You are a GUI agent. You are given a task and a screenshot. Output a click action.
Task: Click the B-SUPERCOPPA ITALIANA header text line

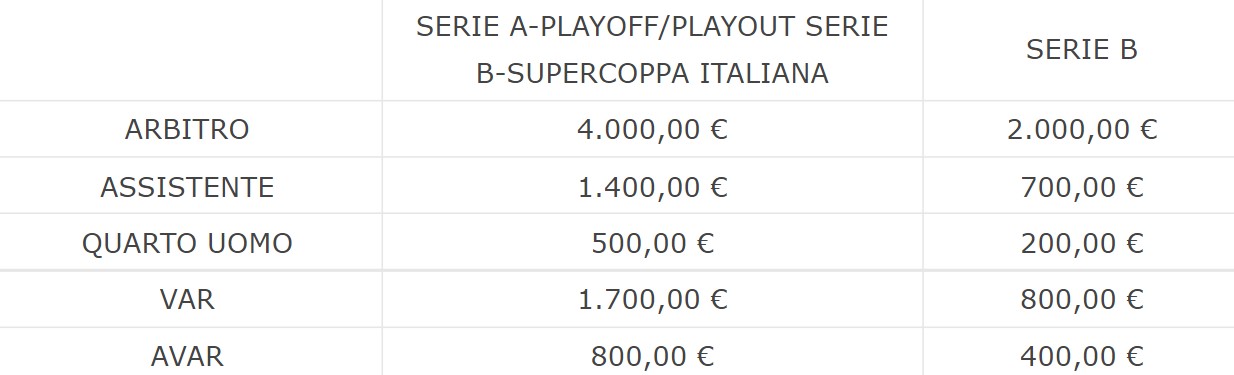(652, 74)
